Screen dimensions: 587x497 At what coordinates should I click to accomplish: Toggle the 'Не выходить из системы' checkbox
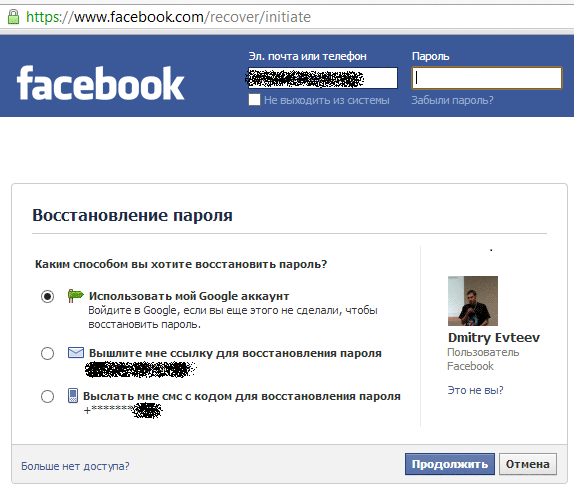[x=254, y=100]
